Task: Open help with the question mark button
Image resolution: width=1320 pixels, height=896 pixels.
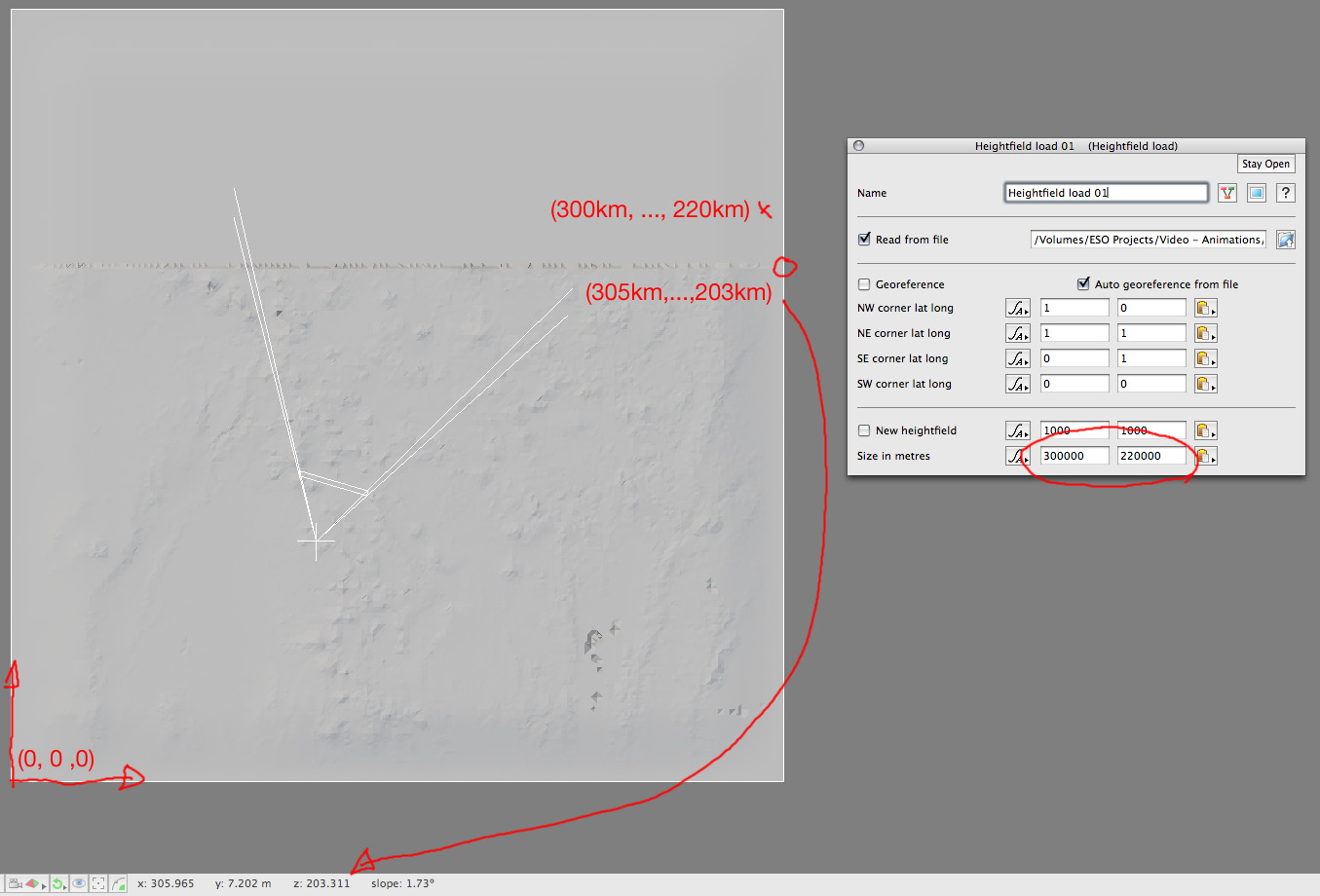Action: click(1286, 193)
